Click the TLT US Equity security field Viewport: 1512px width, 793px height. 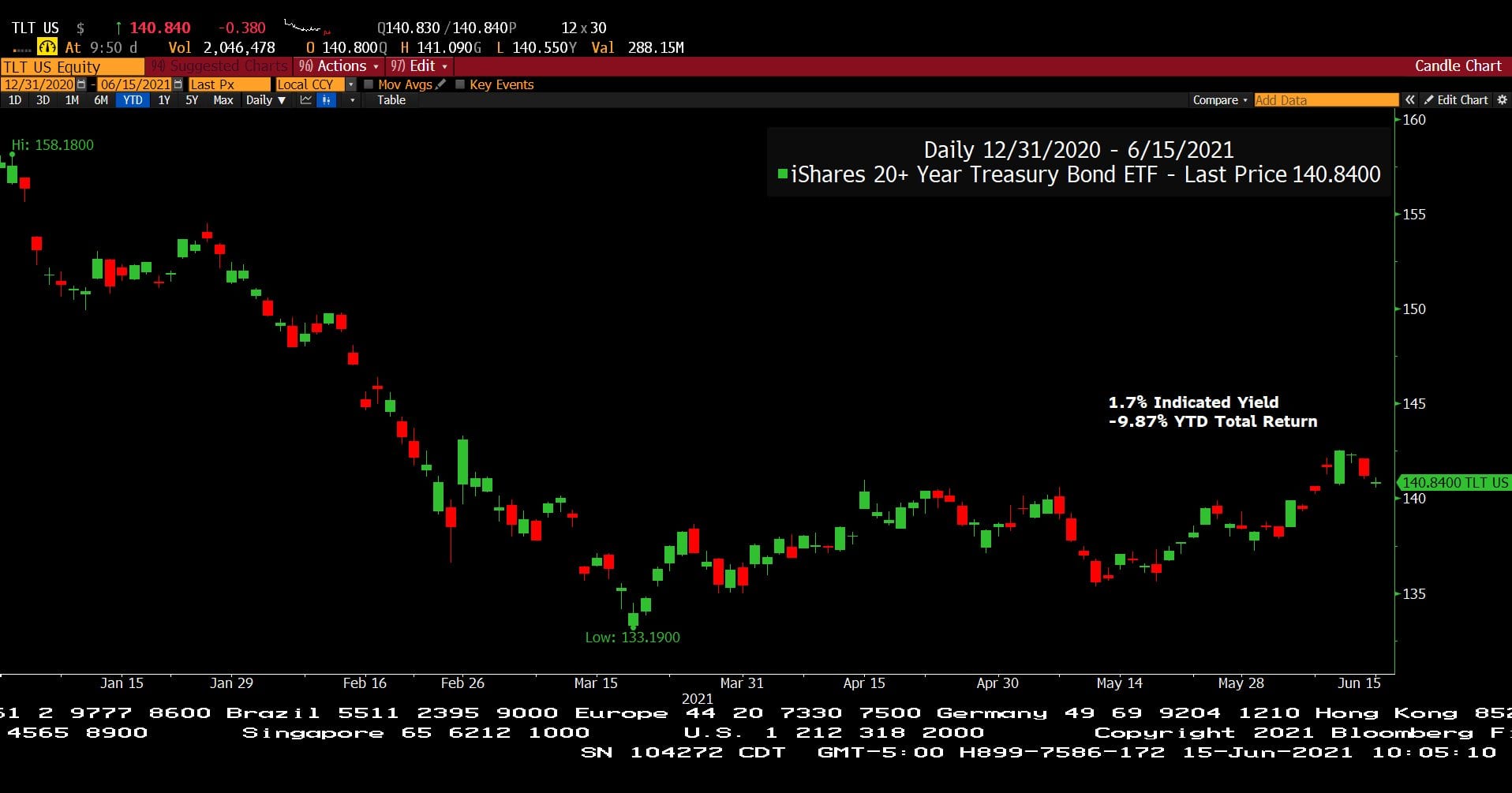tap(73, 66)
